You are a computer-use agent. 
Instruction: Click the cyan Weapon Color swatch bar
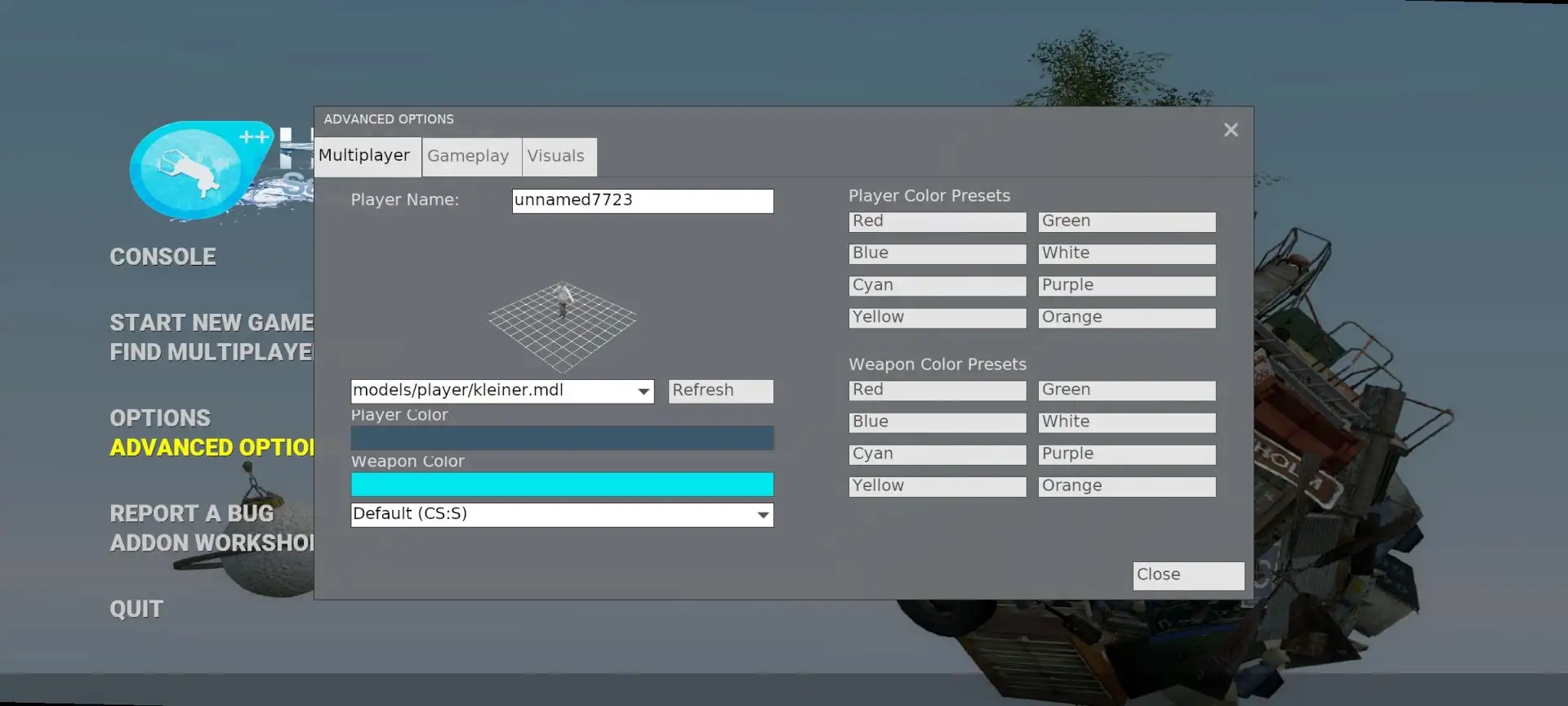562,485
